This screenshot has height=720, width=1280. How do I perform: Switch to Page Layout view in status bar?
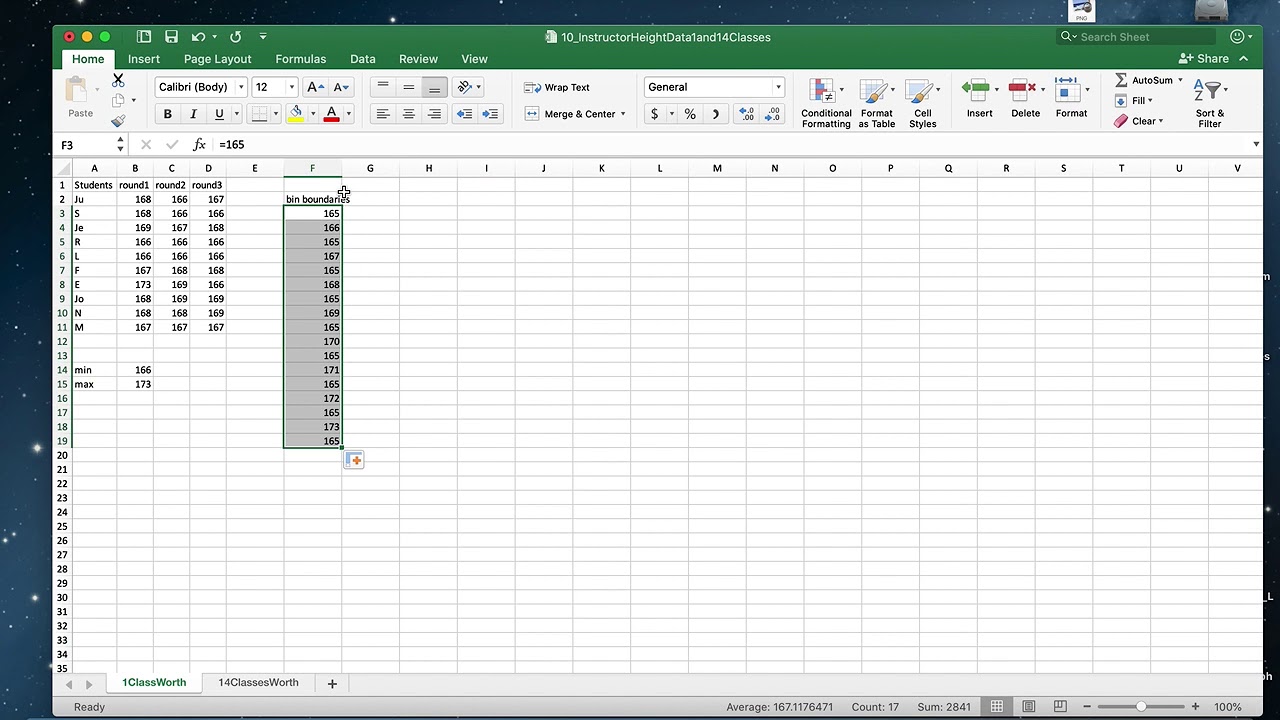click(1029, 707)
